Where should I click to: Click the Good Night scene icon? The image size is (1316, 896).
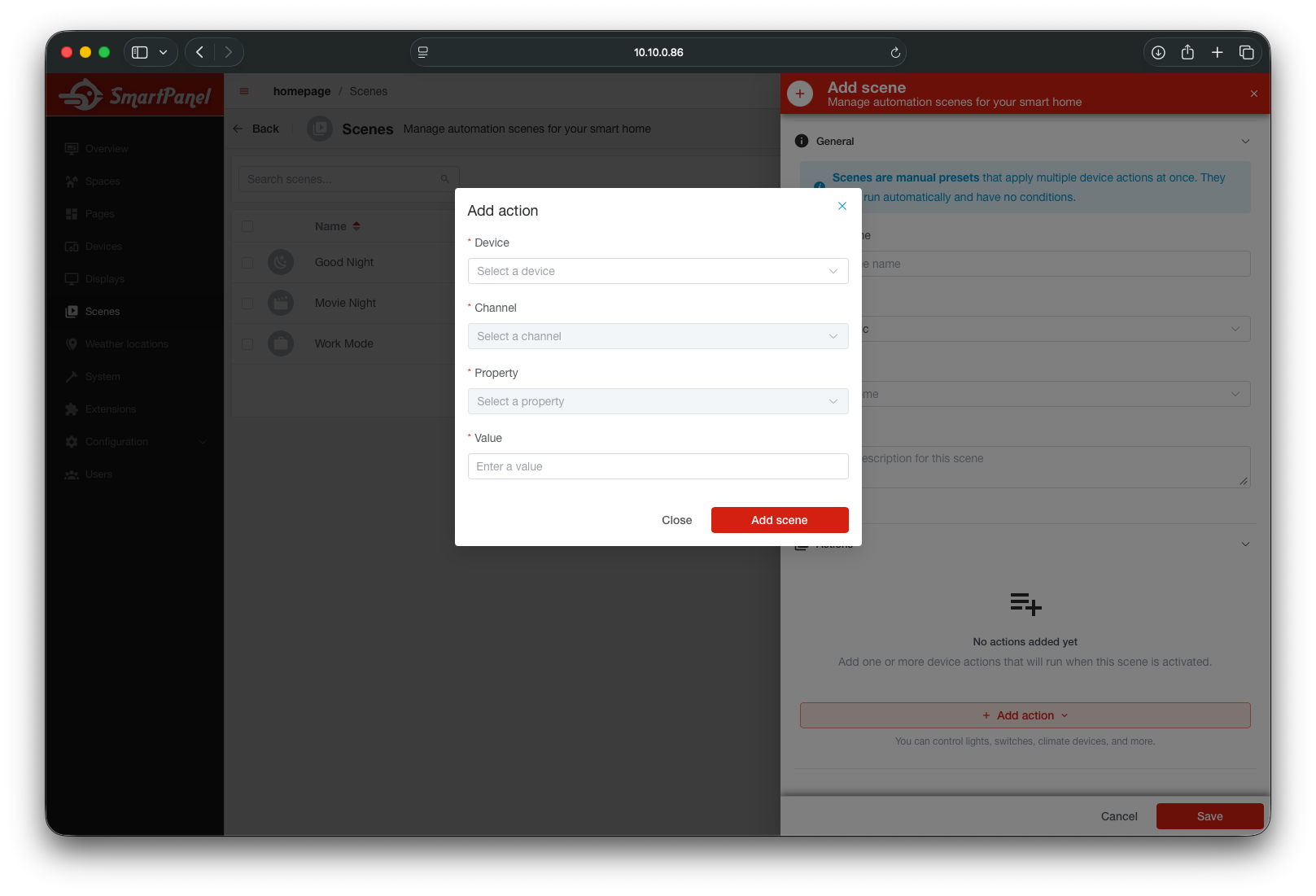(281, 262)
